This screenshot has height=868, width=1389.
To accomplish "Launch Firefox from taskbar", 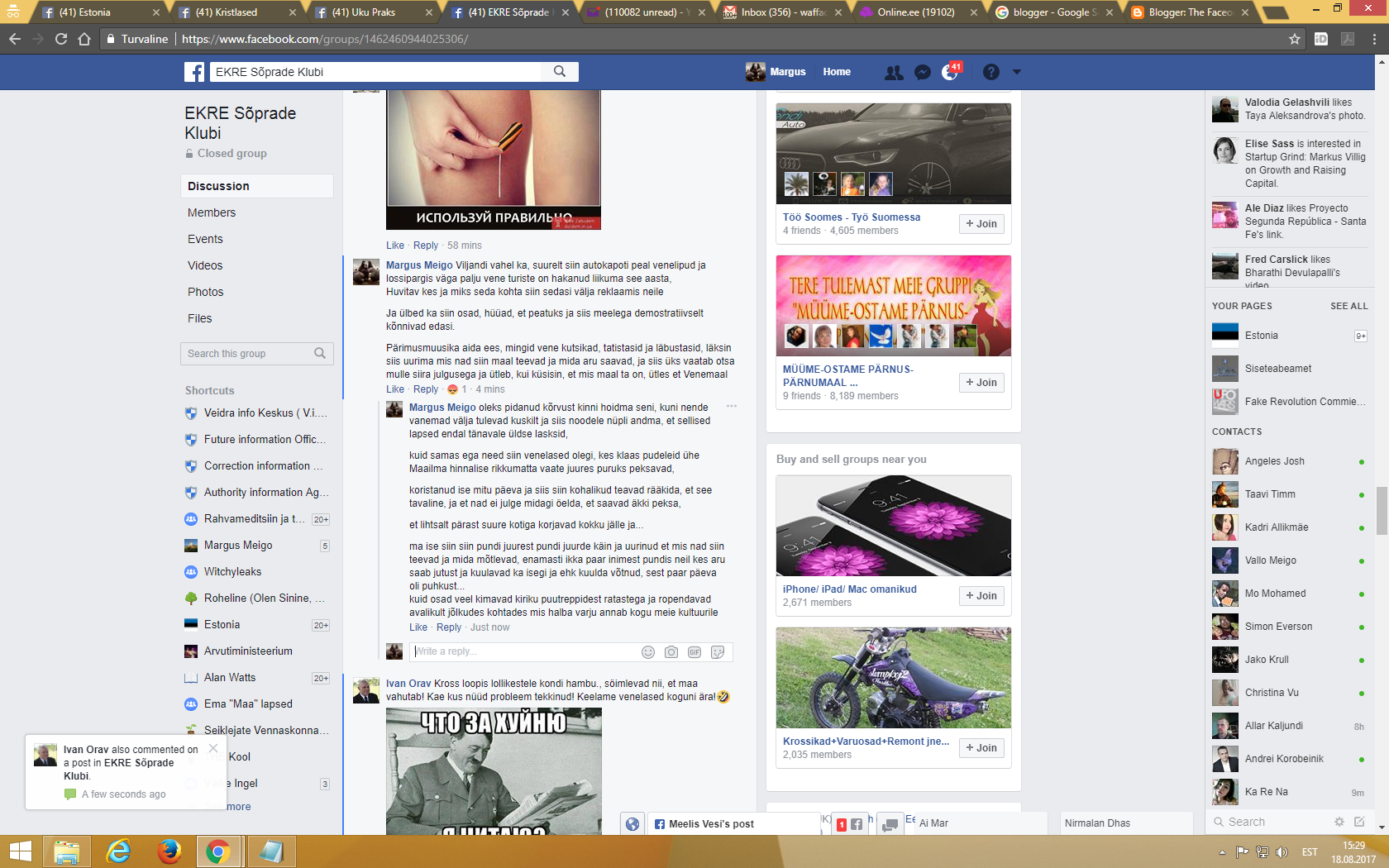I will coord(169,851).
